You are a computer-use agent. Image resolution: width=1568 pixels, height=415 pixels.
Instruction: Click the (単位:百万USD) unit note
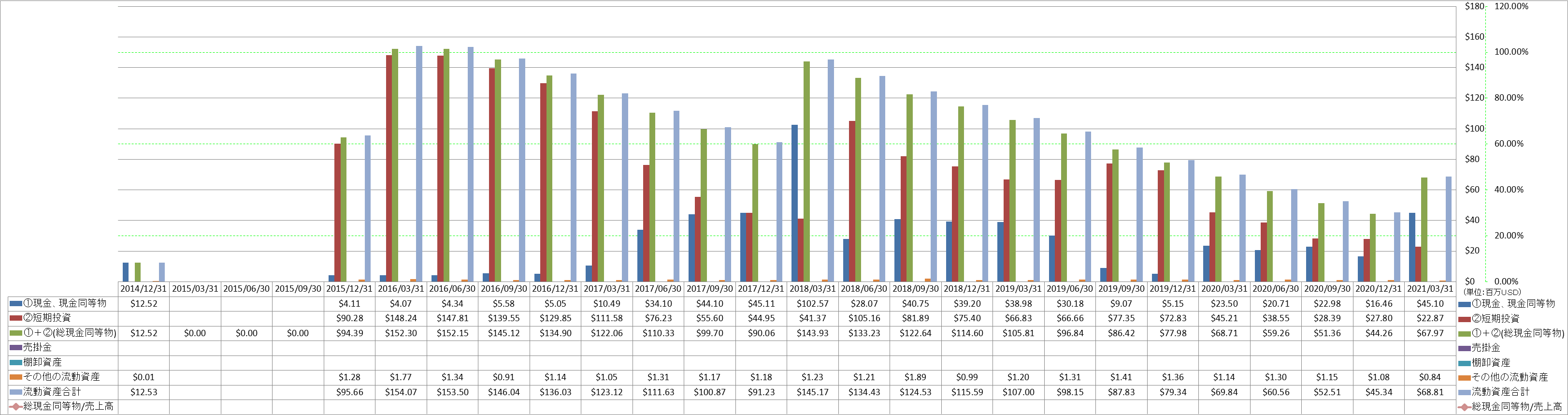coord(1492,292)
